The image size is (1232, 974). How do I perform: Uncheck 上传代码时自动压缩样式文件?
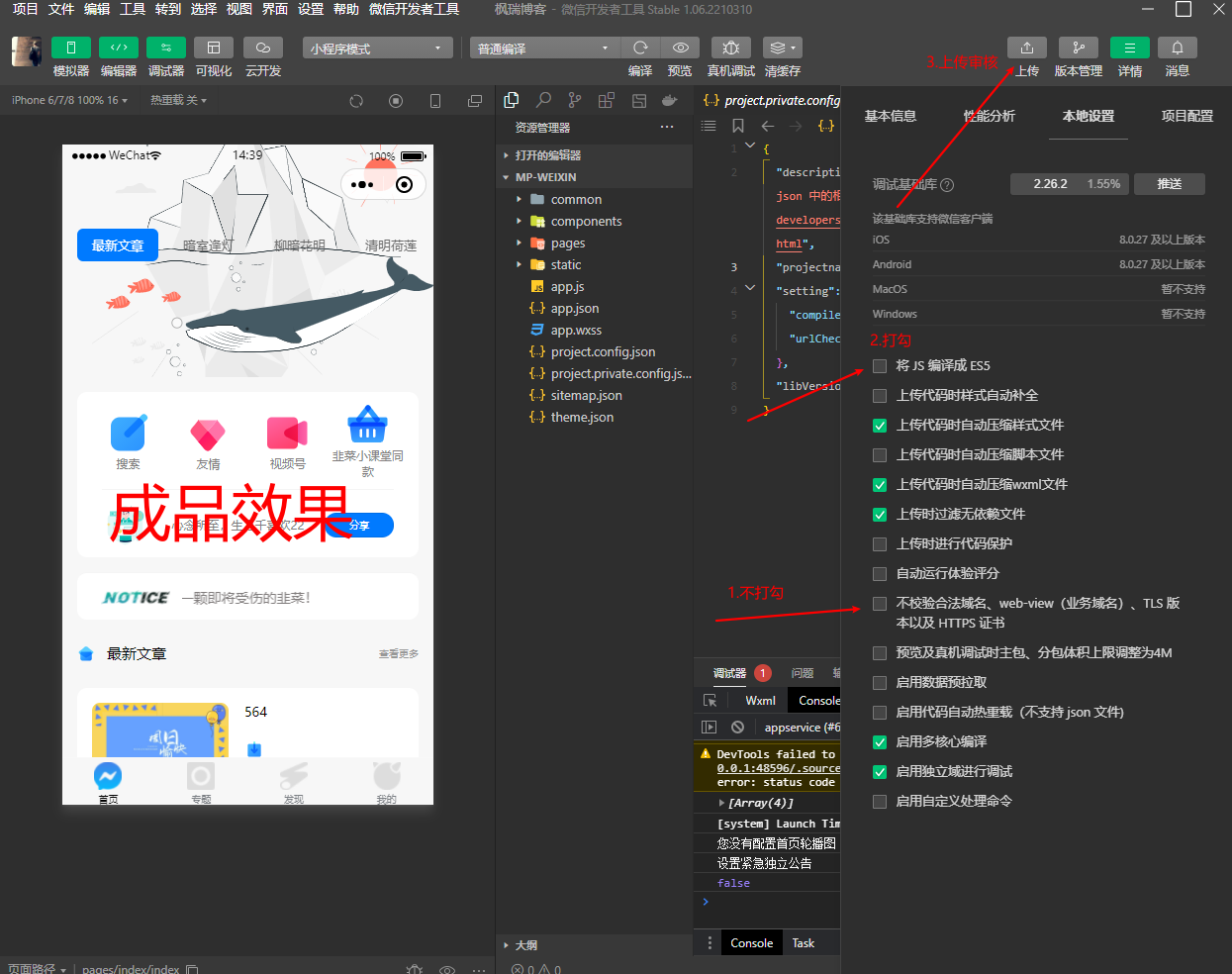click(880, 426)
